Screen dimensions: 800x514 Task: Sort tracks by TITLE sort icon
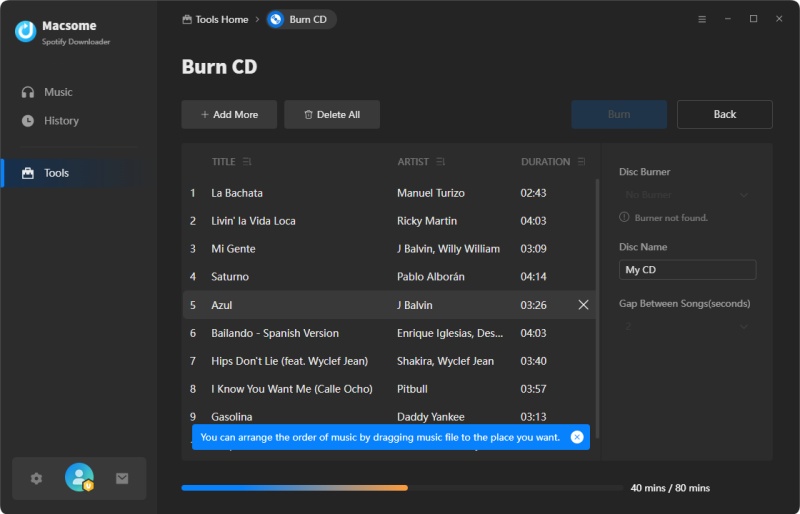pos(247,162)
